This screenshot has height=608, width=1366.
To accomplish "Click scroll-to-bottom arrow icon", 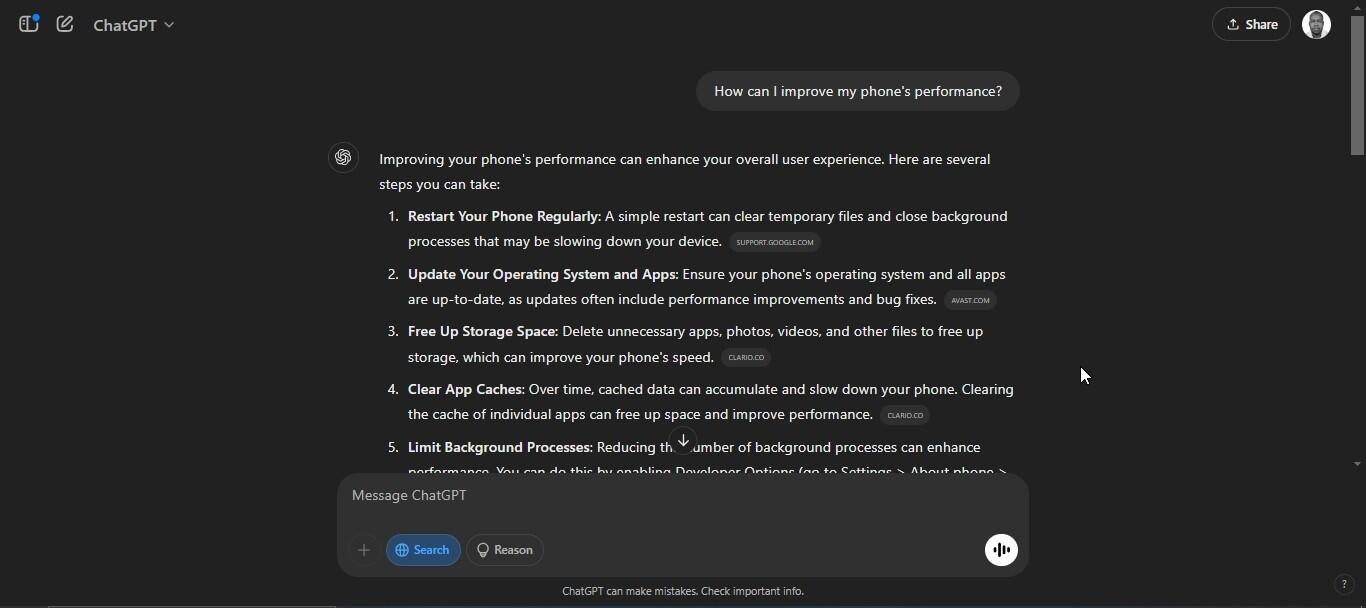I will (x=683, y=440).
